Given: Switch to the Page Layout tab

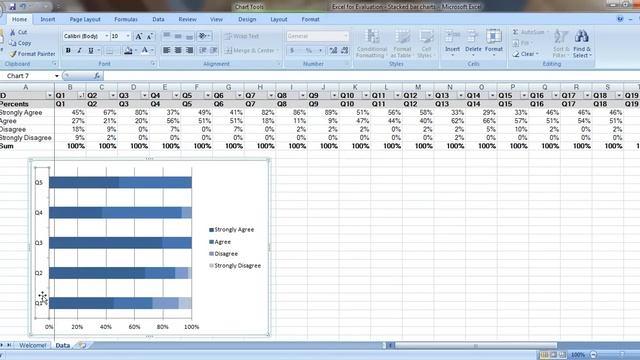Looking at the screenshot, I should click(85, 19).
